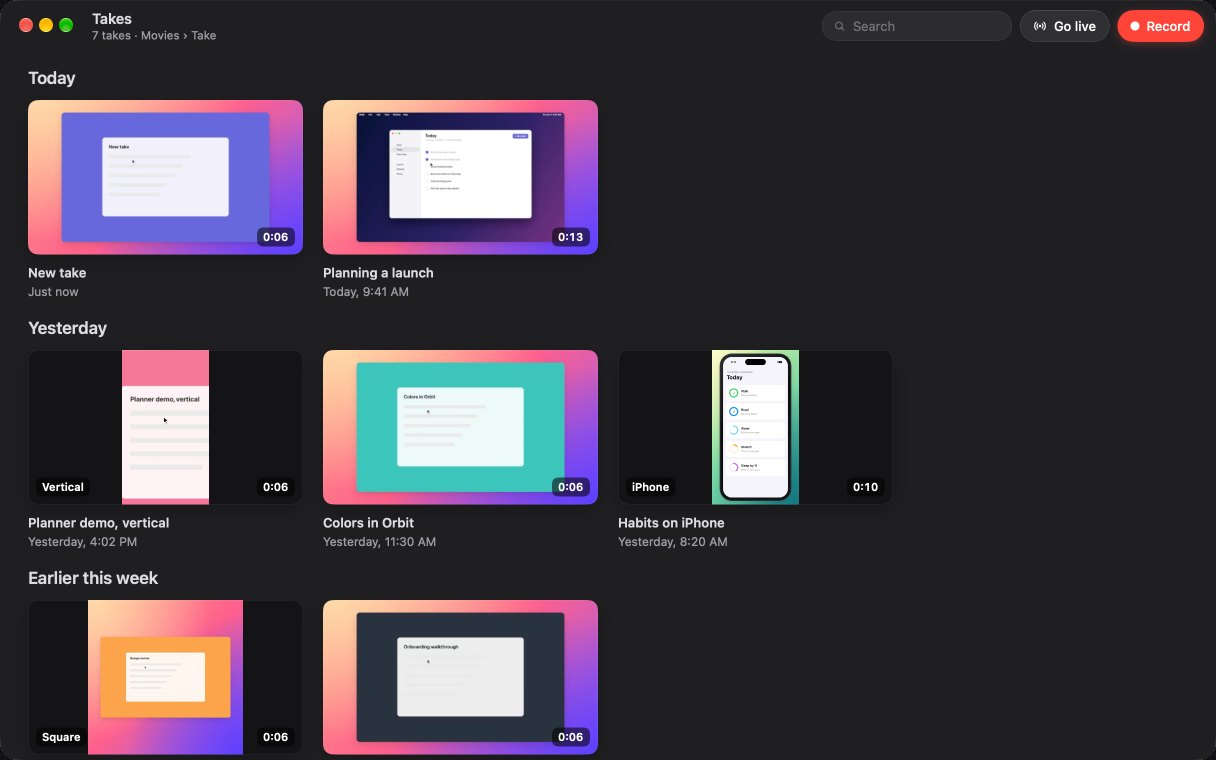This screenshot has height=760, width=1216.
Task: Select the Colors in Orbit title
Action: [x=368, y=523]
